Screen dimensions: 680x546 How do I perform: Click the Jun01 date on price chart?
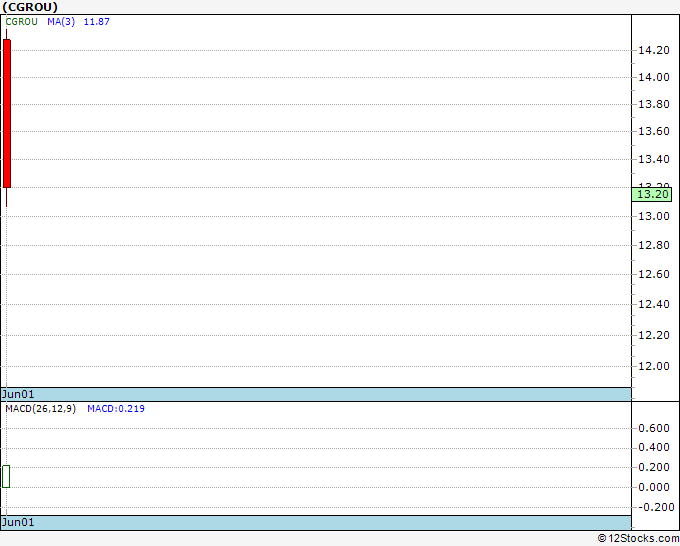point(18,394)
